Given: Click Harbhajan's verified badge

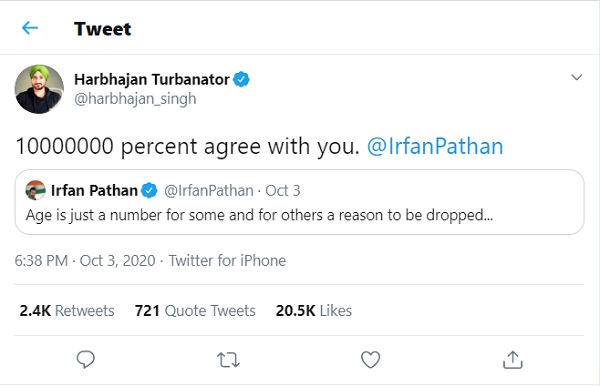Looking at the screenshot, I should 241,80.
